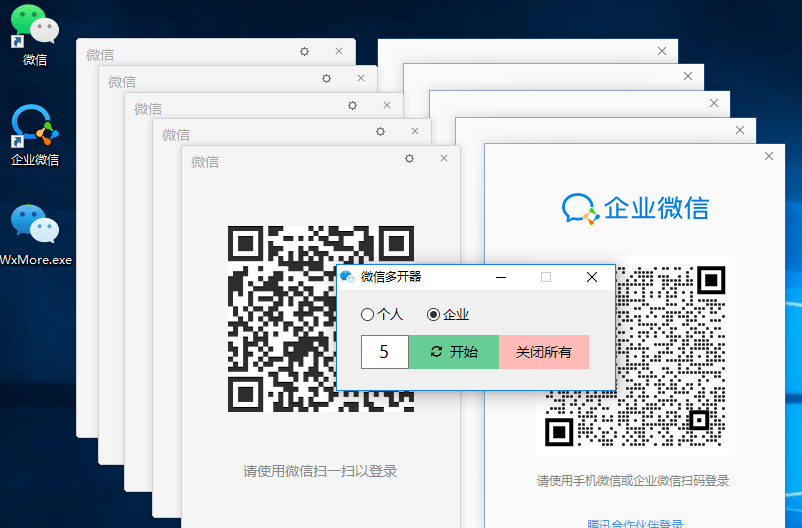This screenshot has width=802, height=528.
Task: Close the frontmost 微信 login window
Action: (x=444, y=158)
